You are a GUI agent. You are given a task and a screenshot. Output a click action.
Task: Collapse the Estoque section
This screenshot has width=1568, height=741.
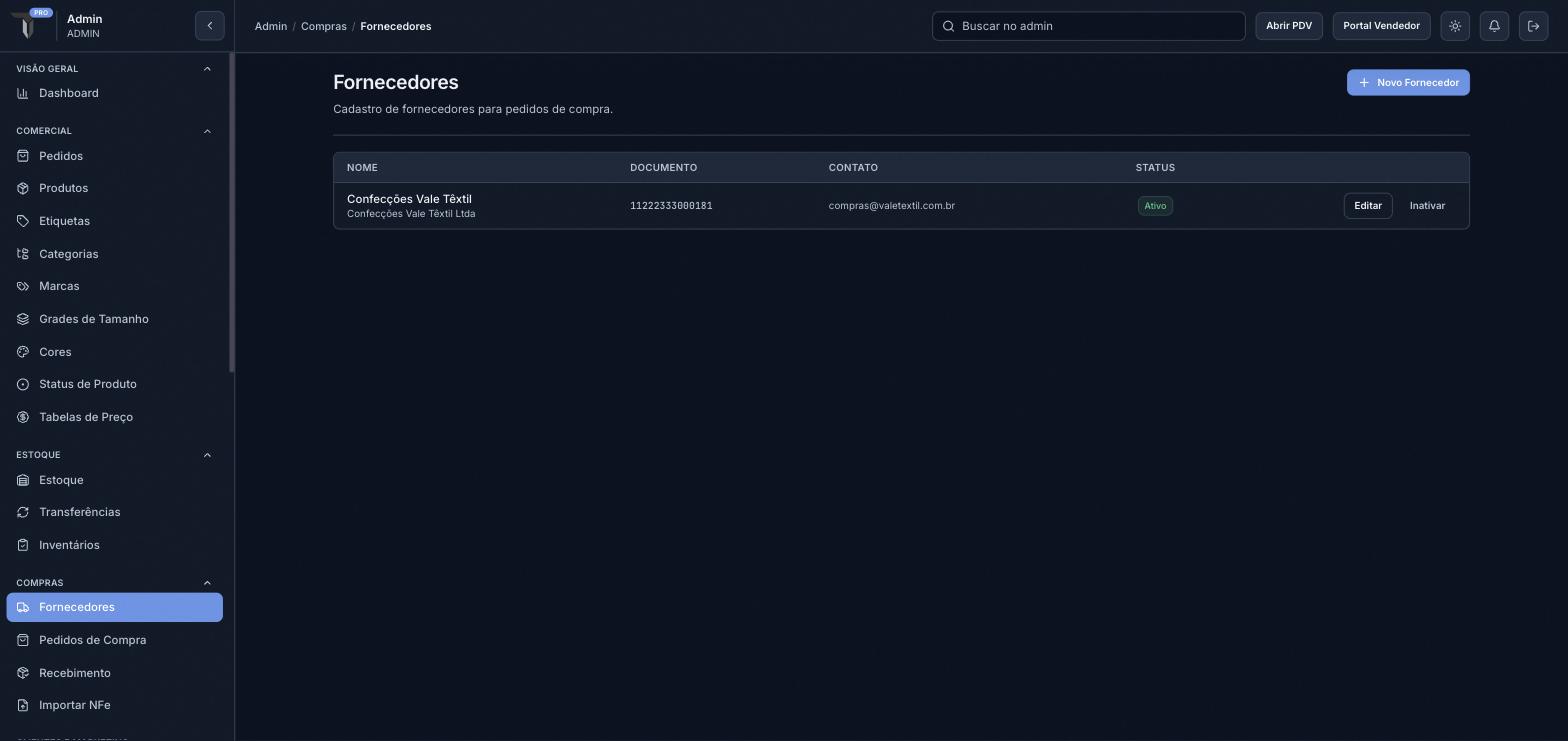pos(207,455)
